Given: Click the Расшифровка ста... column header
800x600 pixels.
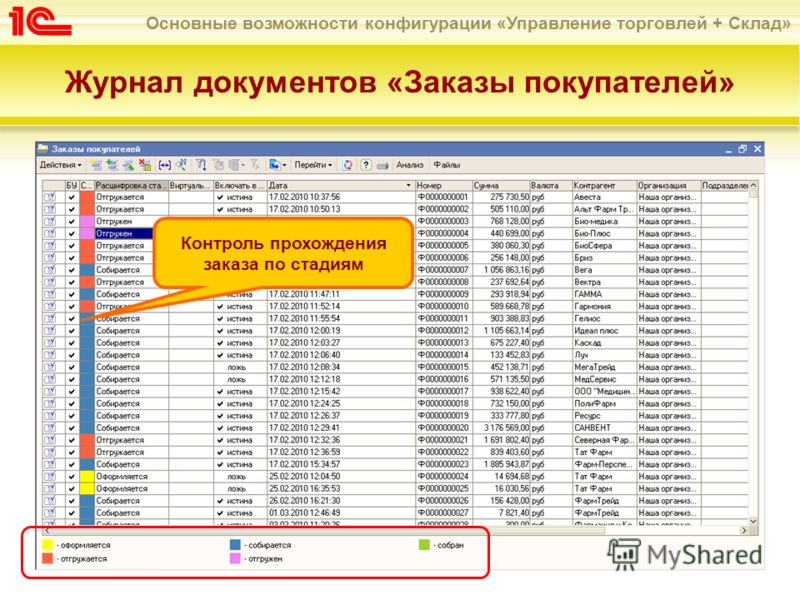Looking at the screenshot, I should coord(131,185).
